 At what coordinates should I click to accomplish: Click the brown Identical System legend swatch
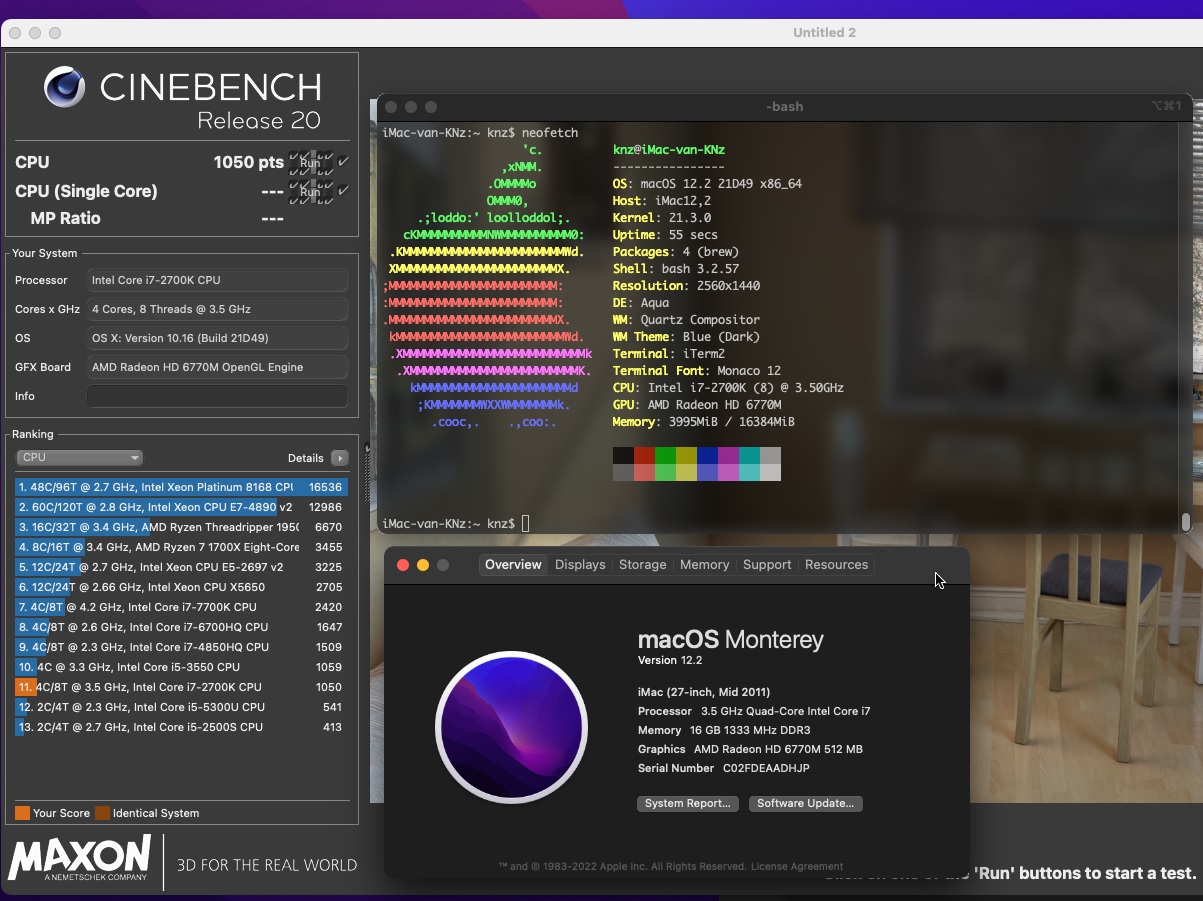102,813
